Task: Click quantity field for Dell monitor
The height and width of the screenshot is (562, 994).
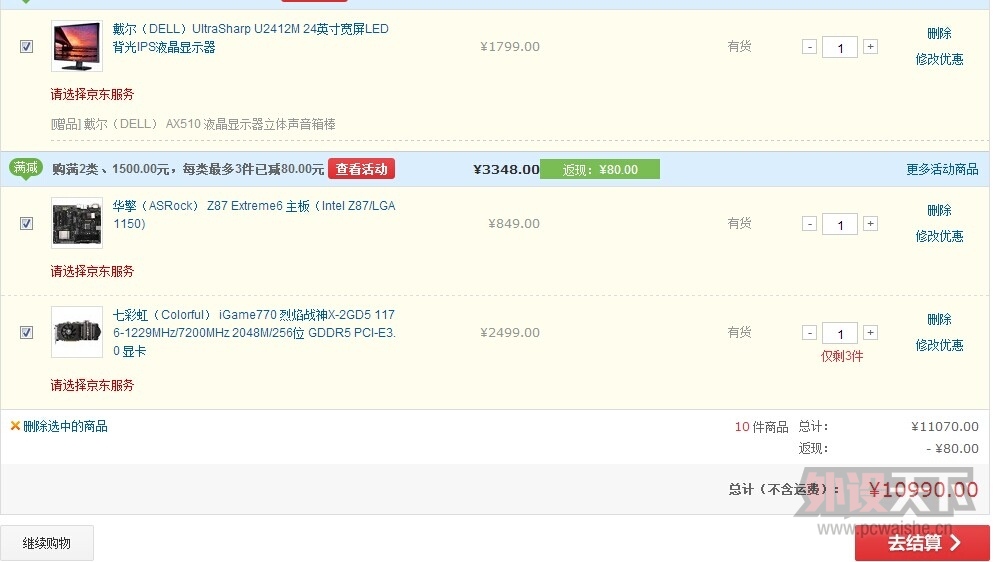Action: coord(840,48)
